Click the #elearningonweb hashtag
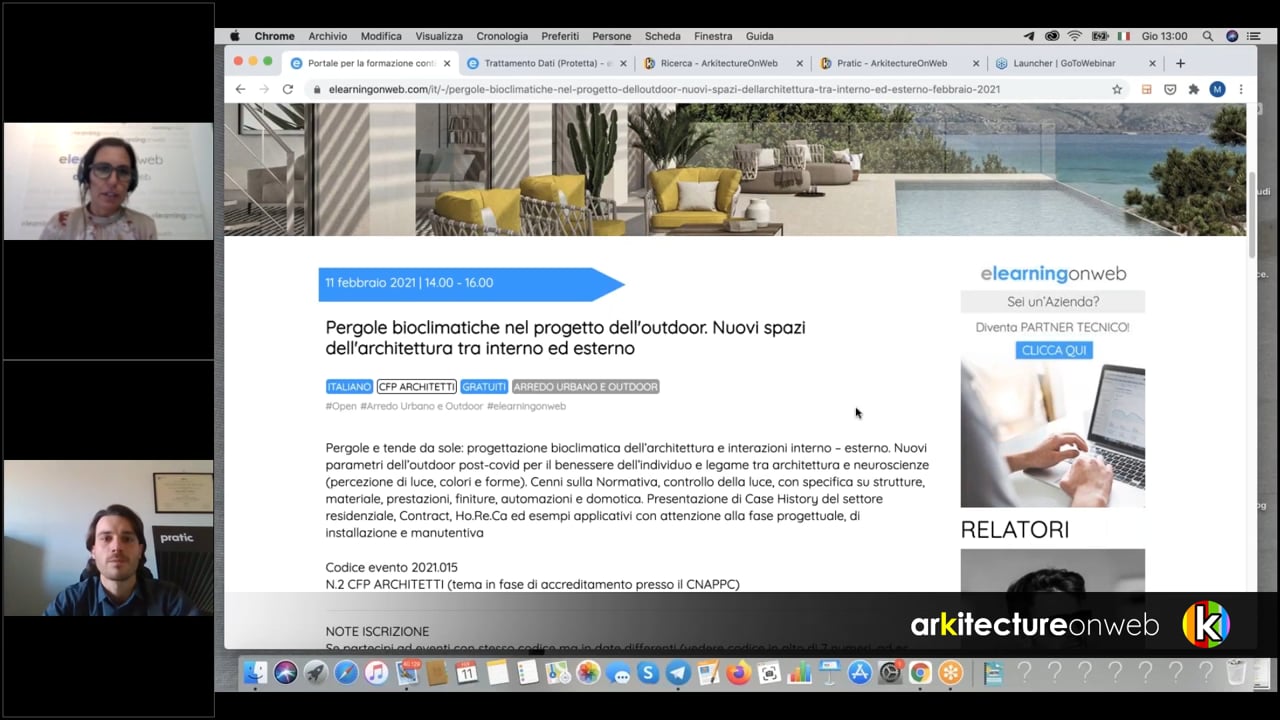Screen dimensions: 1280x720 [x=526, y=406]
